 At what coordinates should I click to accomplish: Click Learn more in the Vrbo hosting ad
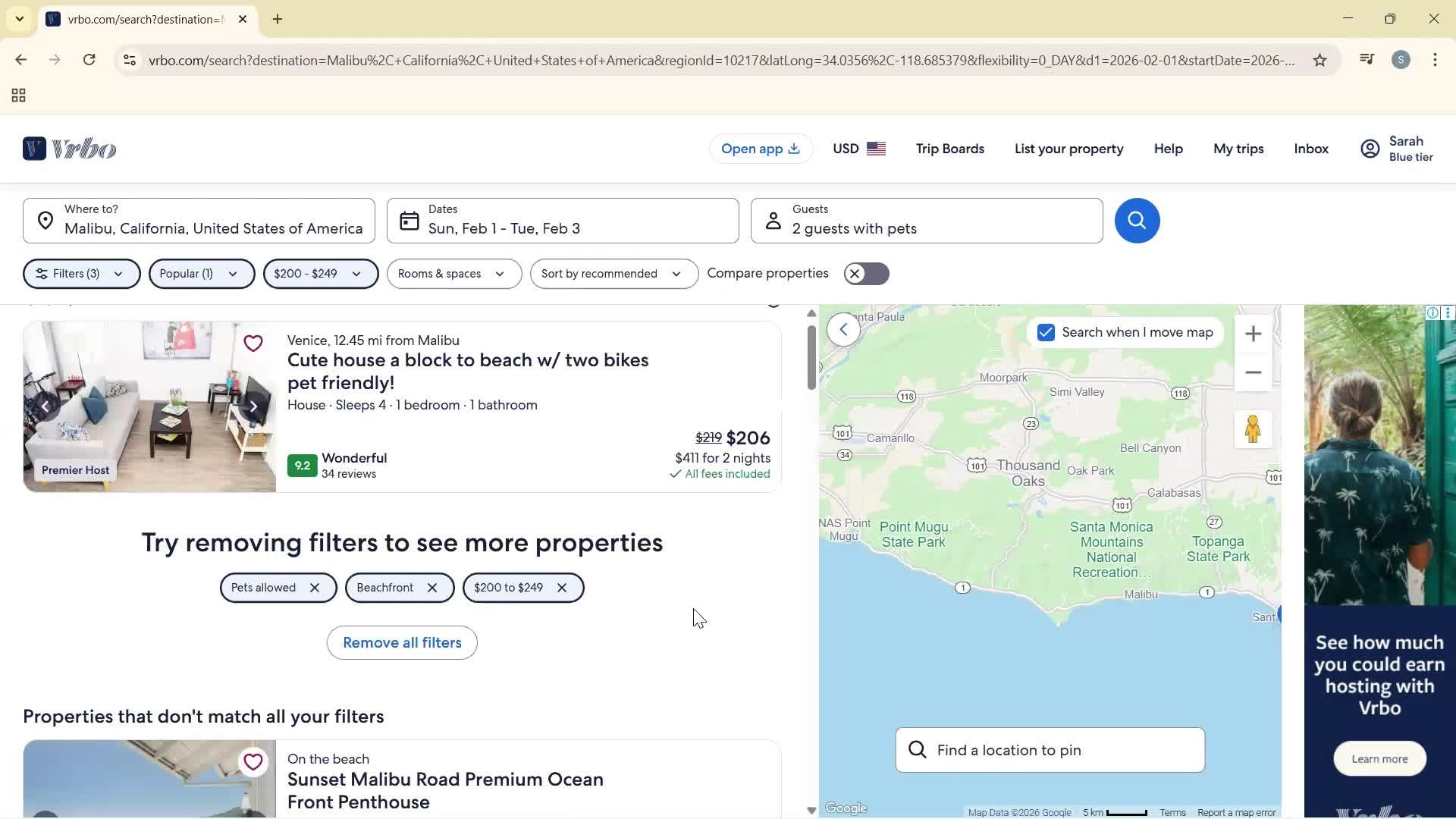click(1379, 758)
